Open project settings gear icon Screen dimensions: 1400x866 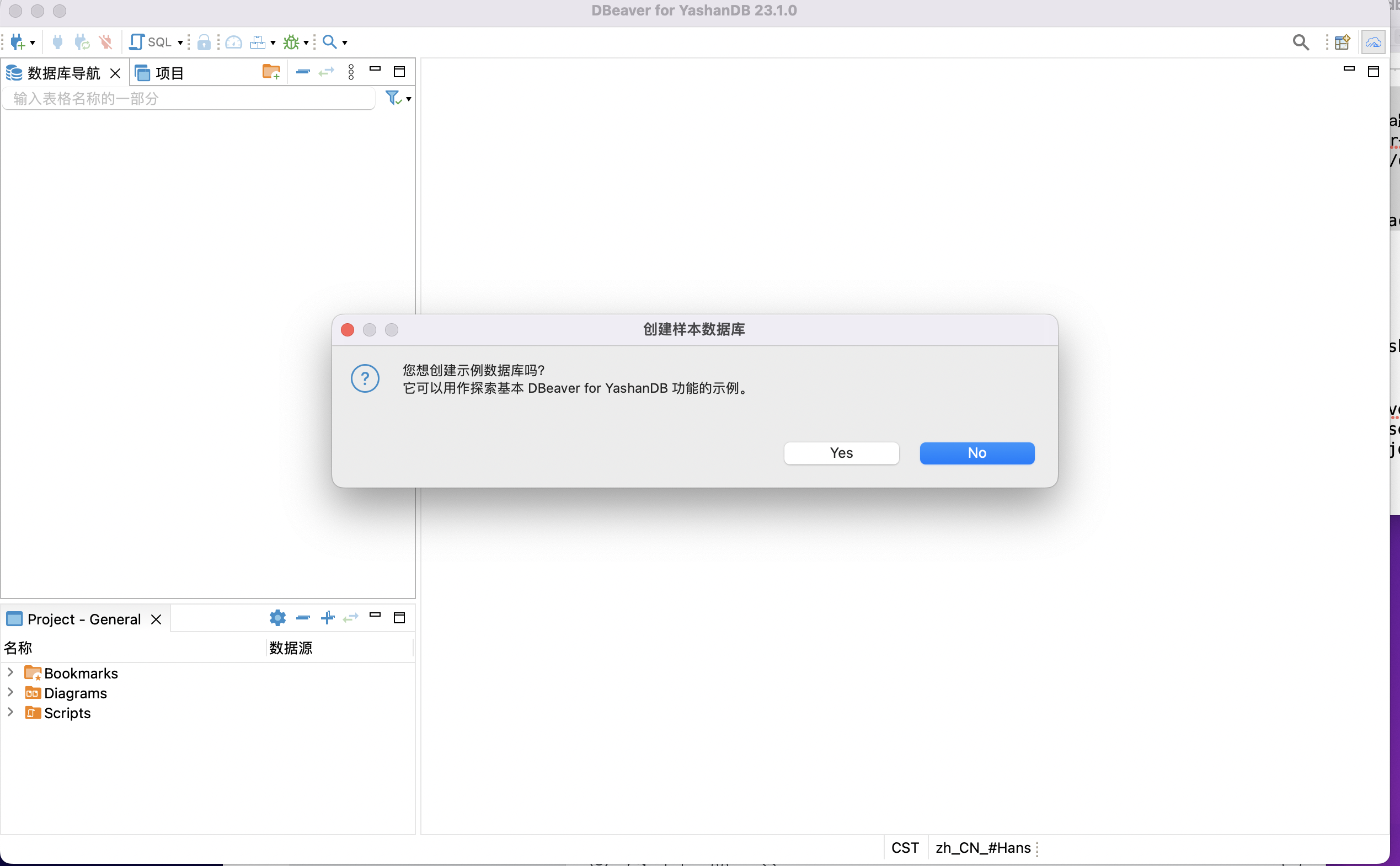click(277, 618)
